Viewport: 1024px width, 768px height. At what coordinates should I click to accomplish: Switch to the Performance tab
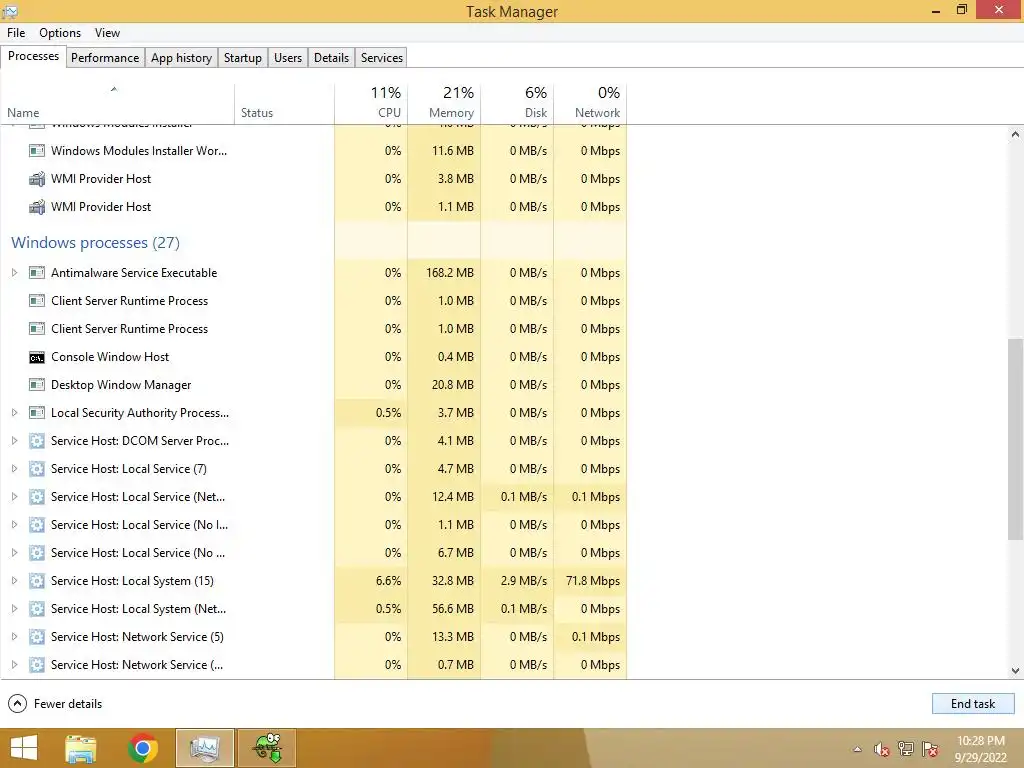pos(105,57)
